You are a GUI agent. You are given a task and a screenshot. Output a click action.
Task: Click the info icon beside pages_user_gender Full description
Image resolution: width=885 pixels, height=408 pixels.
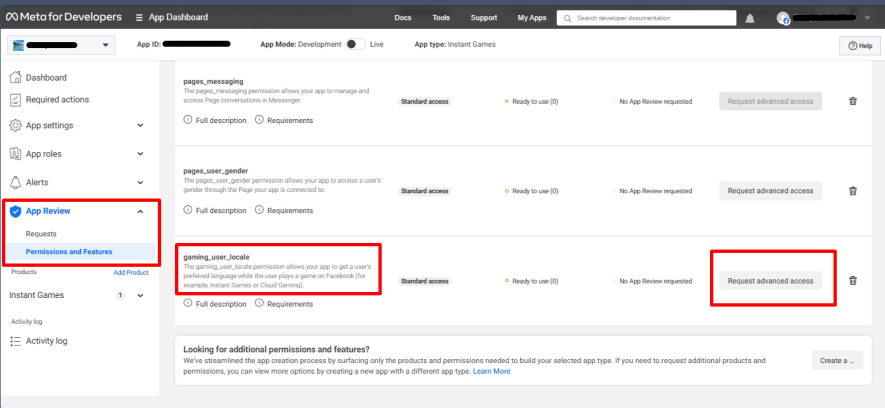(188, 210)
